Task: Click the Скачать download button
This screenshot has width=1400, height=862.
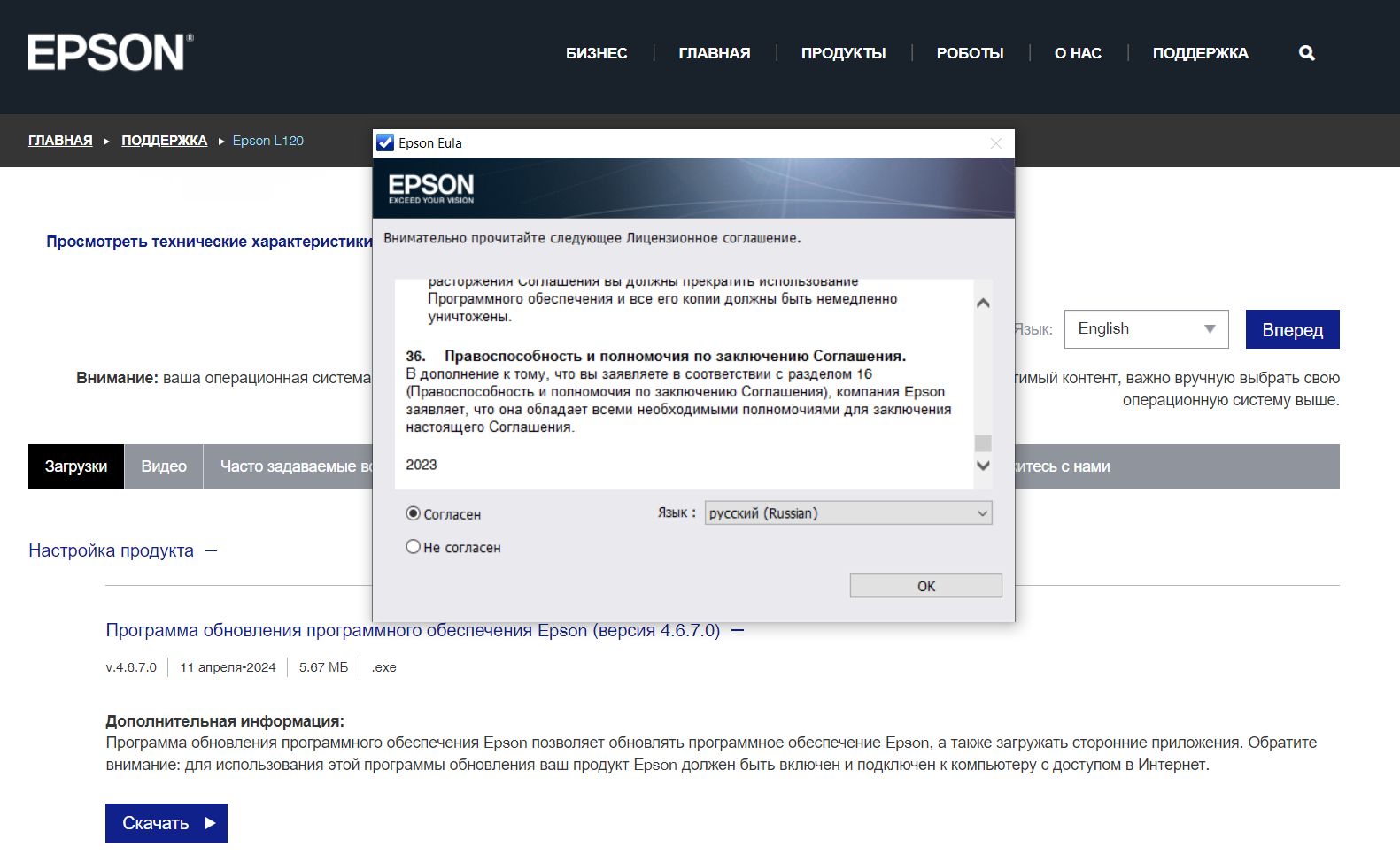Action: tap(166, 823)
